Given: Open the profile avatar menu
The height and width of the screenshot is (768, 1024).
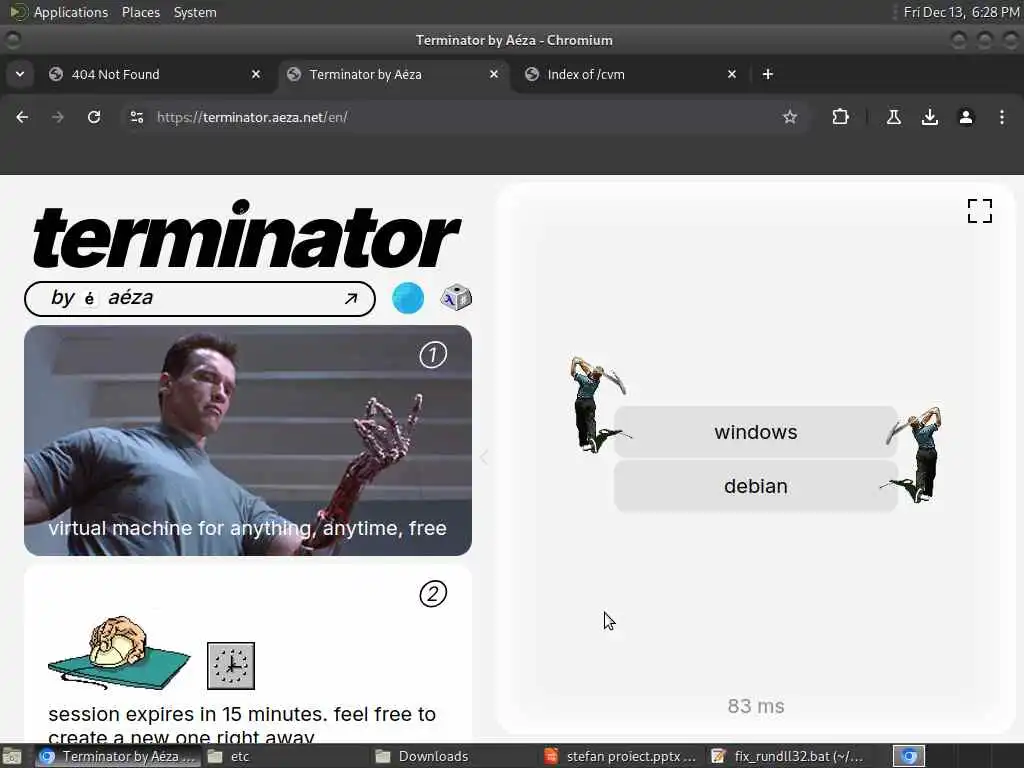Looking at the screenshot, I should pyautogui.click(x=966, y=117).
